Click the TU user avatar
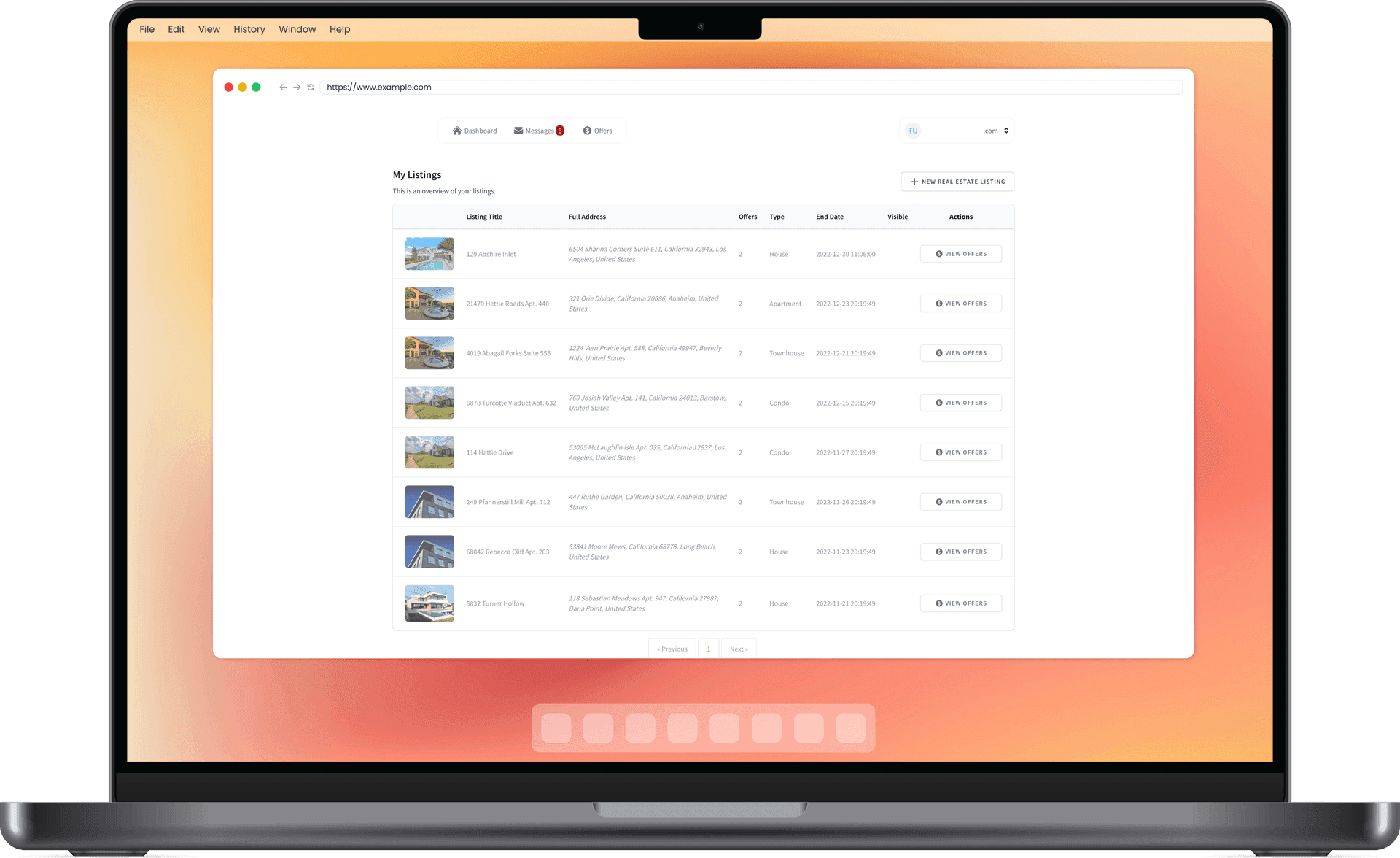 pos(912,131)
